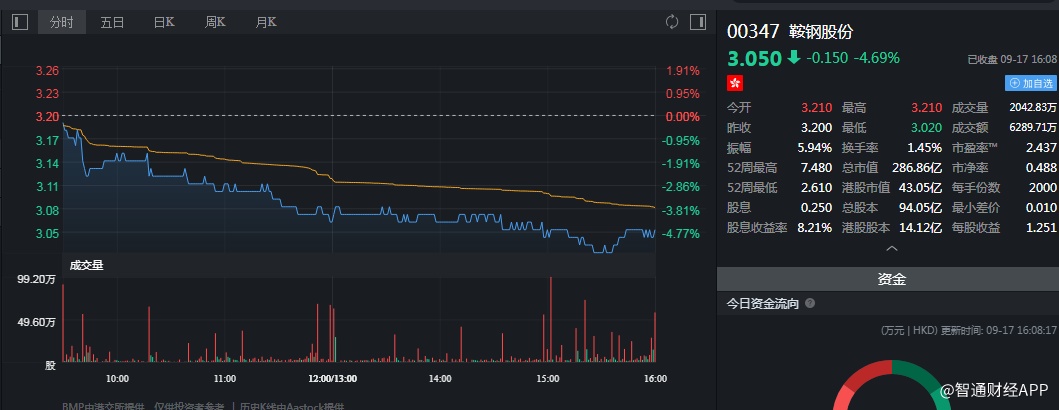
Task: Select the 分时 chart tab
Action: 63,21
